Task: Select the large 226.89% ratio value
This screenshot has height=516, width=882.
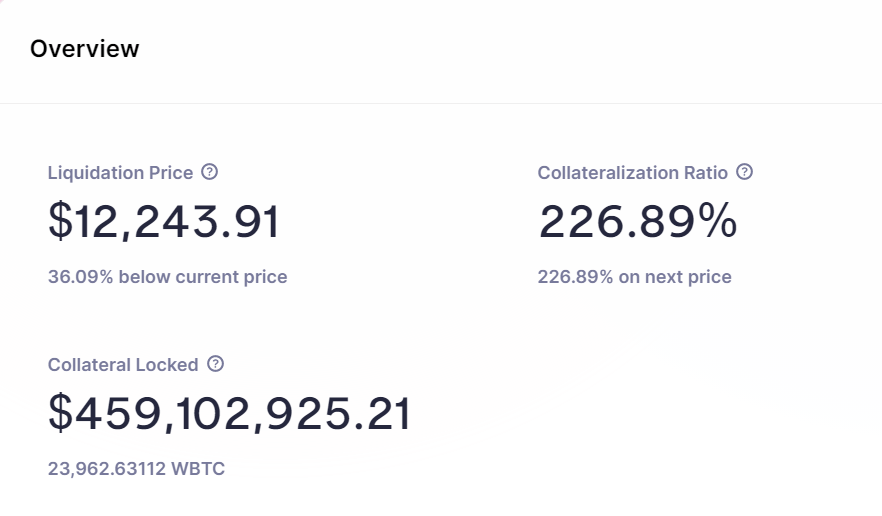Action: (x=637, y=222)
